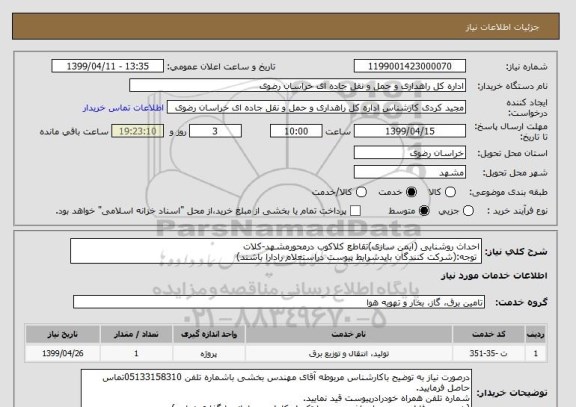Click the کد خدمت column header

coord(489,334)
